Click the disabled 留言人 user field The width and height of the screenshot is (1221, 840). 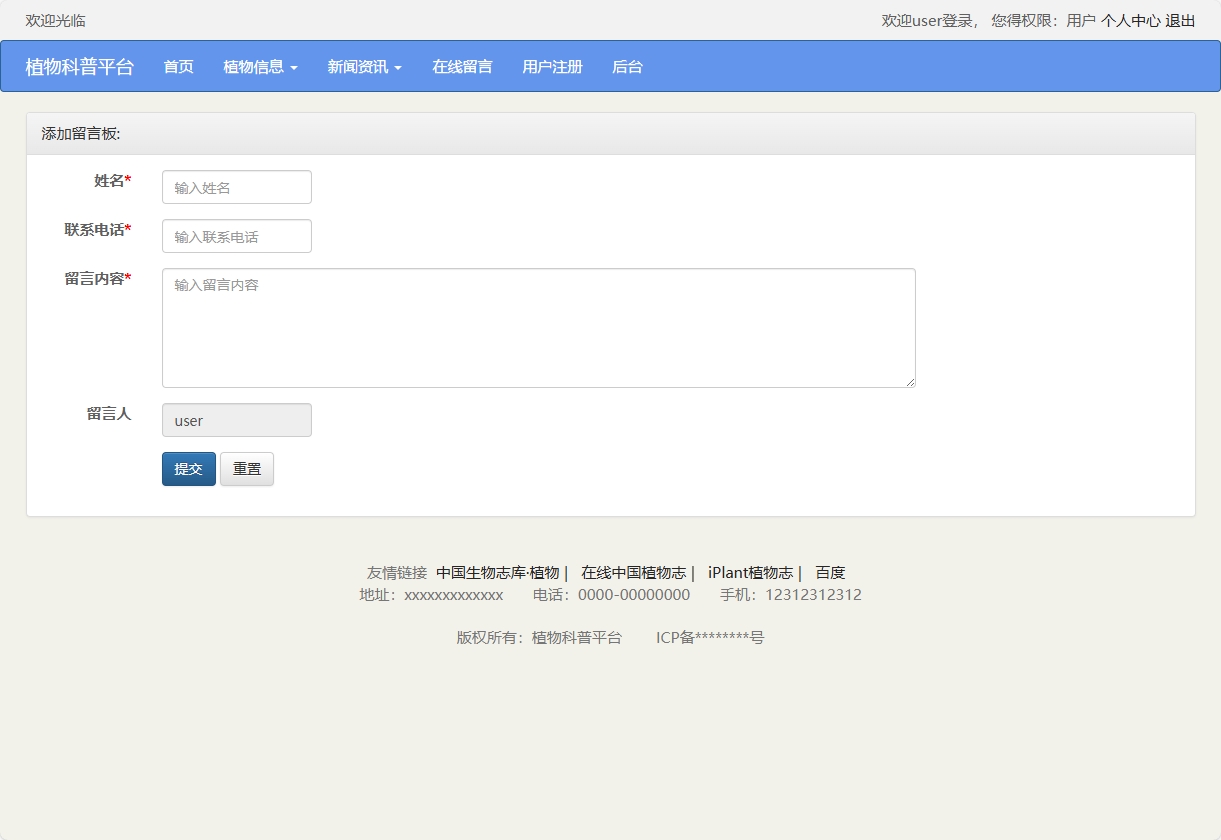coord(237,420)
